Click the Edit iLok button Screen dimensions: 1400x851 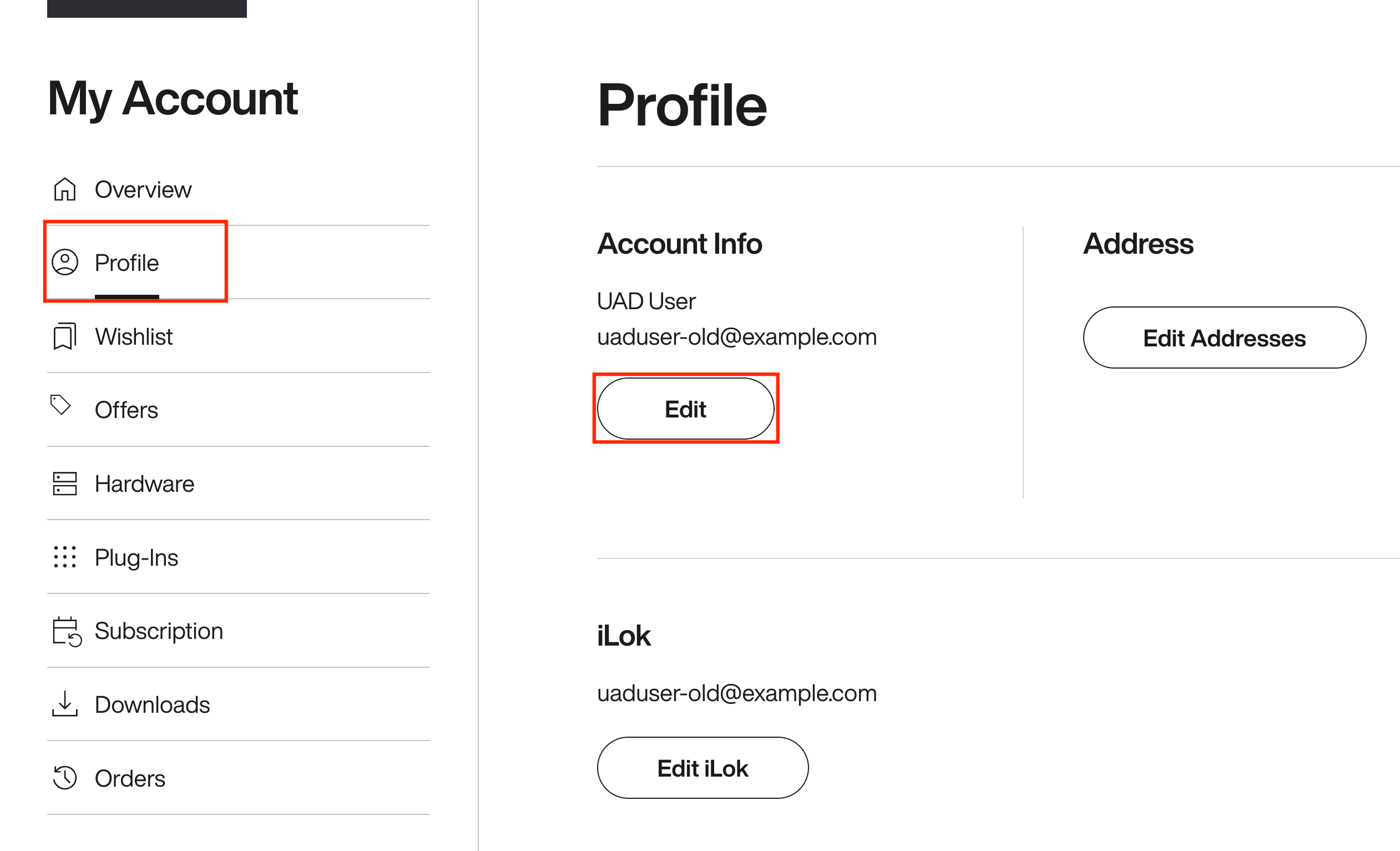703,768
